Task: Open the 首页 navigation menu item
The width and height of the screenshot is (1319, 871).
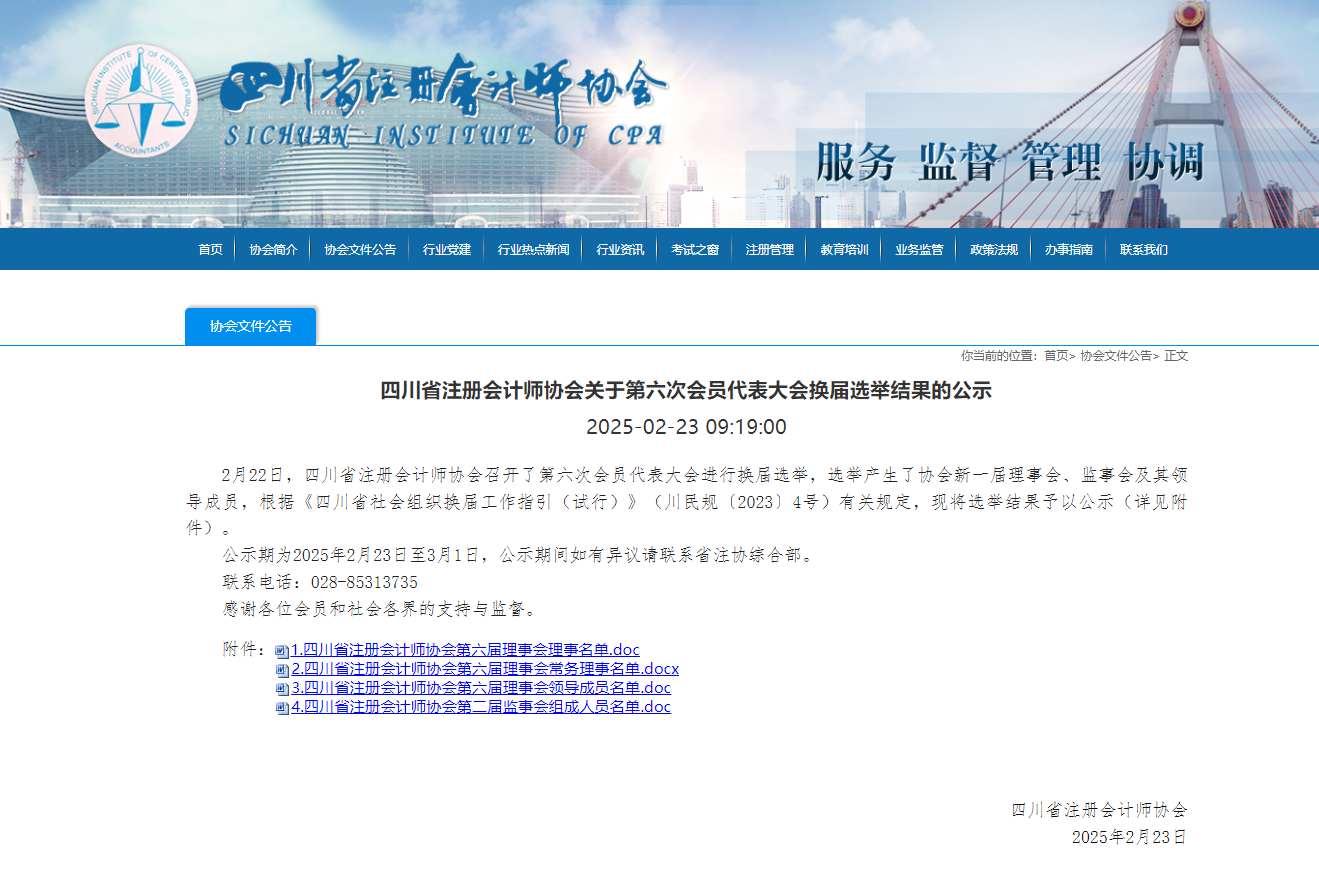Action: [210, 249]
